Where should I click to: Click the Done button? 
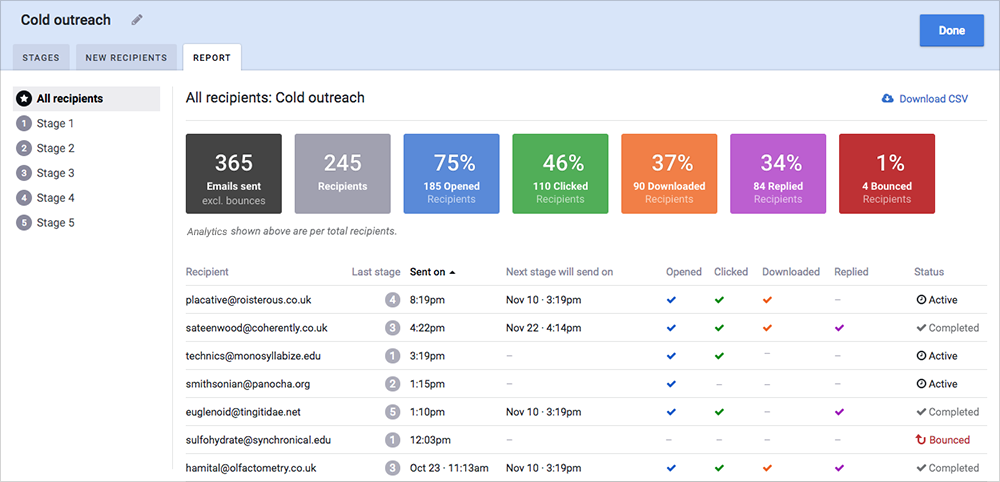952,31
